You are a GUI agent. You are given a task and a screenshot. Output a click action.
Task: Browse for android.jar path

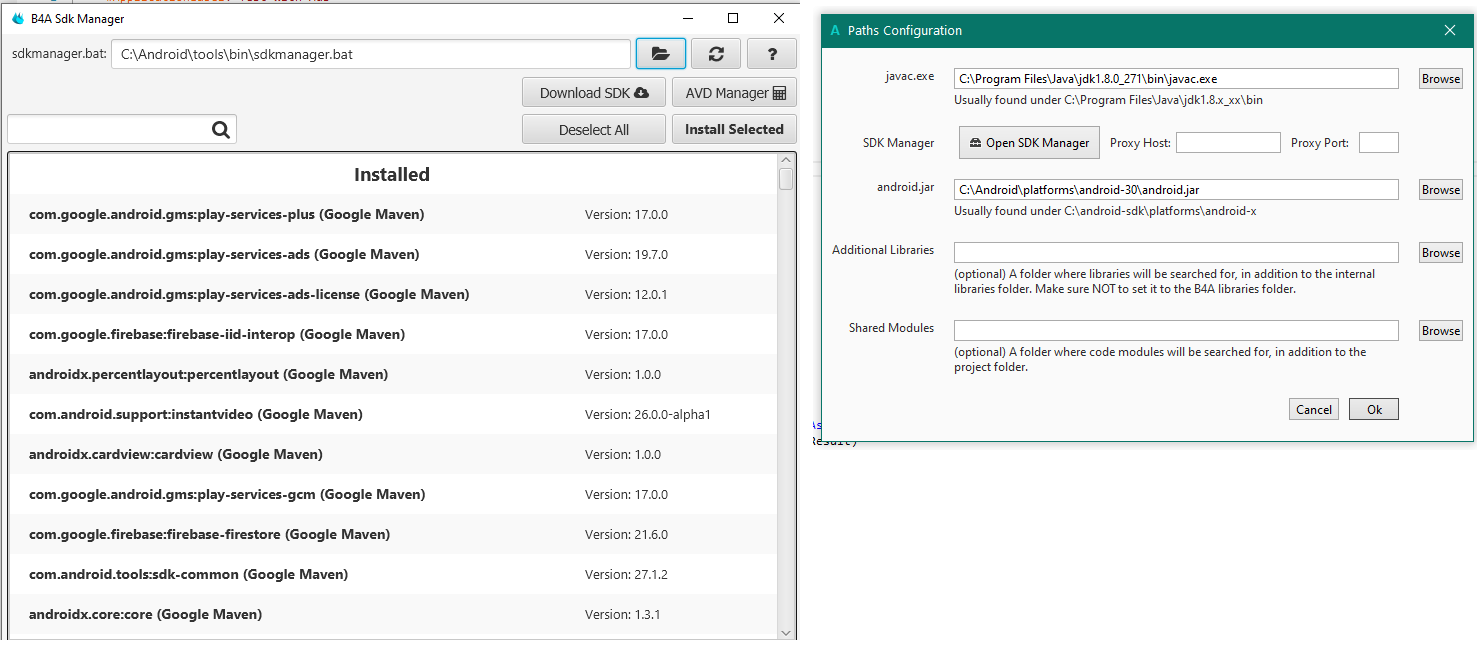1441,190
